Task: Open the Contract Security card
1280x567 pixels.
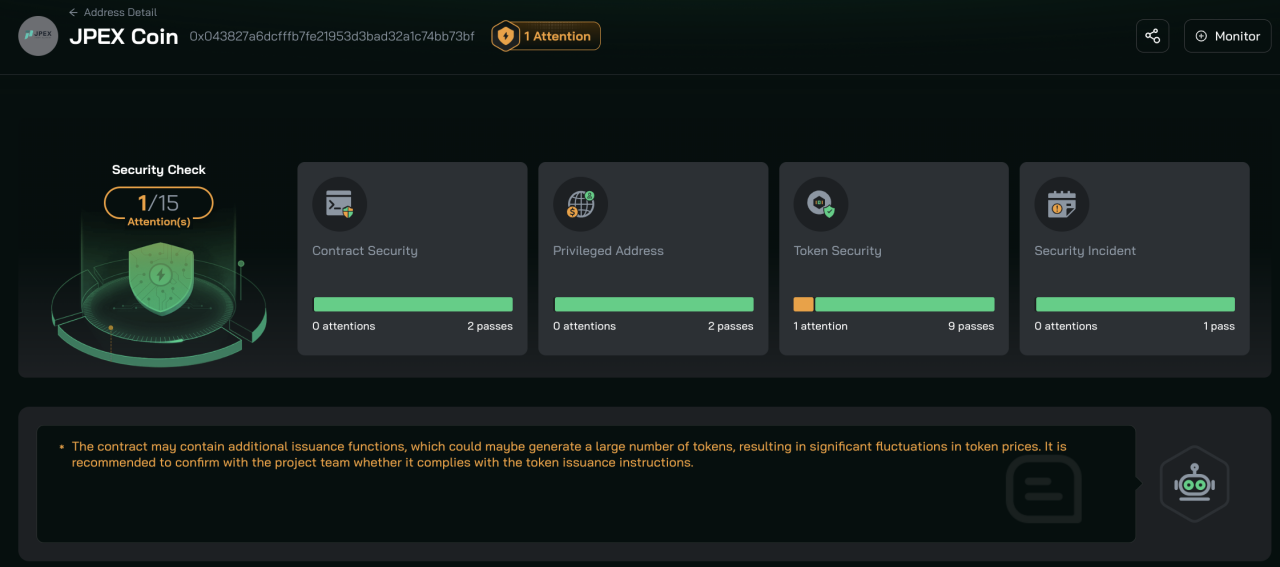Action: [412, 259]
